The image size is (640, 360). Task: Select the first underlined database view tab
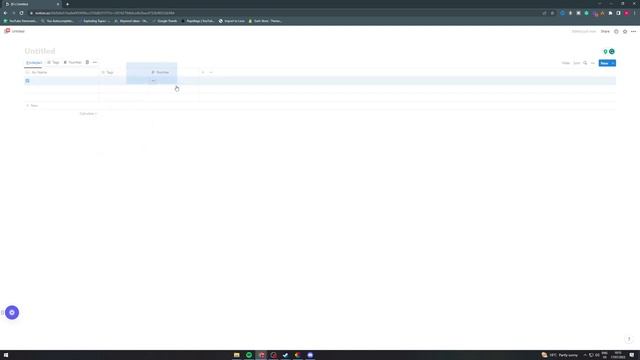point(33,63)
